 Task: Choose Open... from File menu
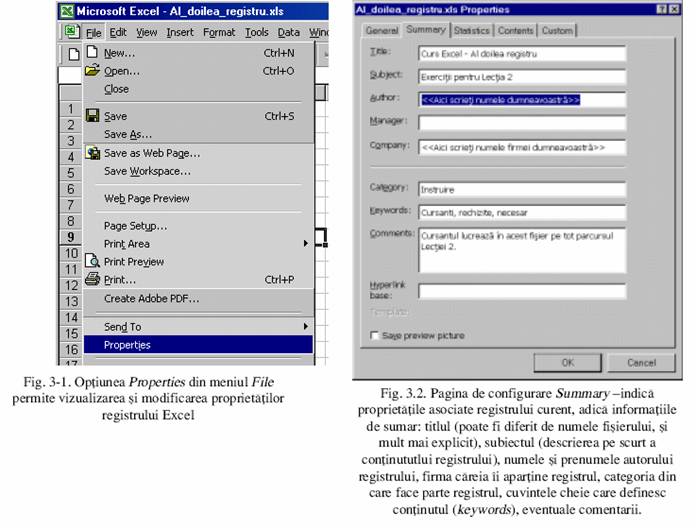pyautogui.click(x=198, y=71)
